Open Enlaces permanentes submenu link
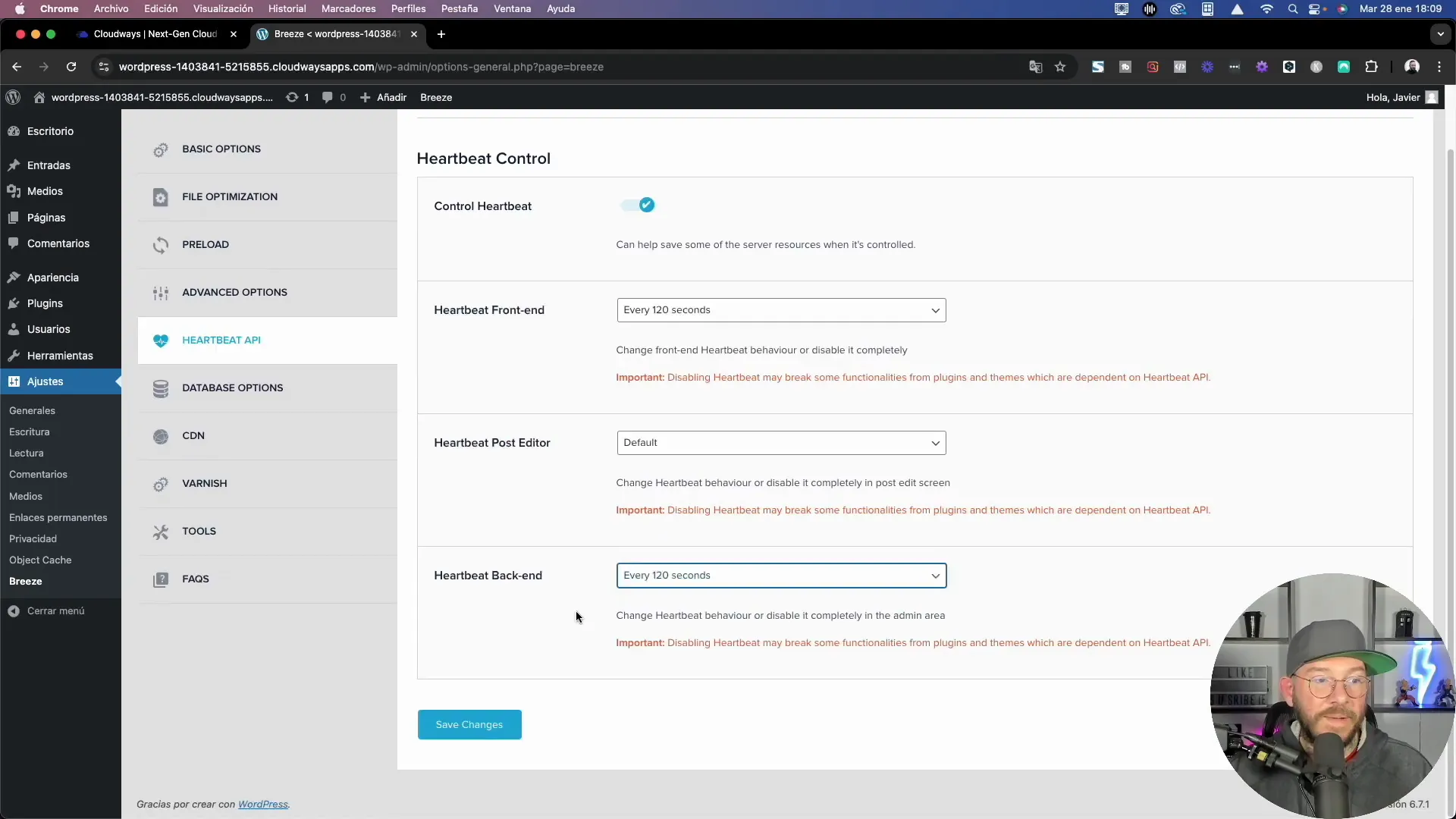 point(58,517)
